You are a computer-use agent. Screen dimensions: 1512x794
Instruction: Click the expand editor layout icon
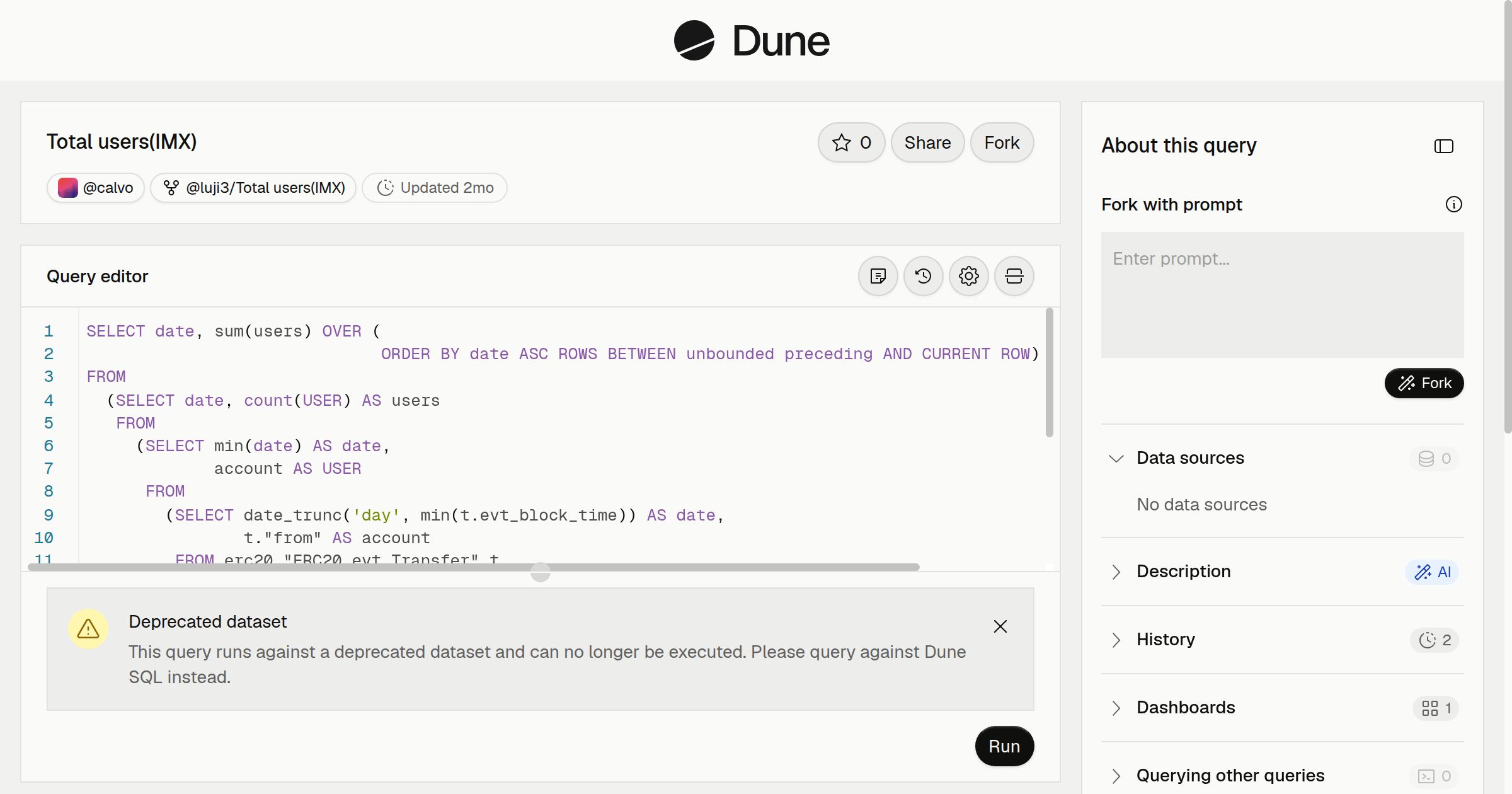(x=1014, y=276)
